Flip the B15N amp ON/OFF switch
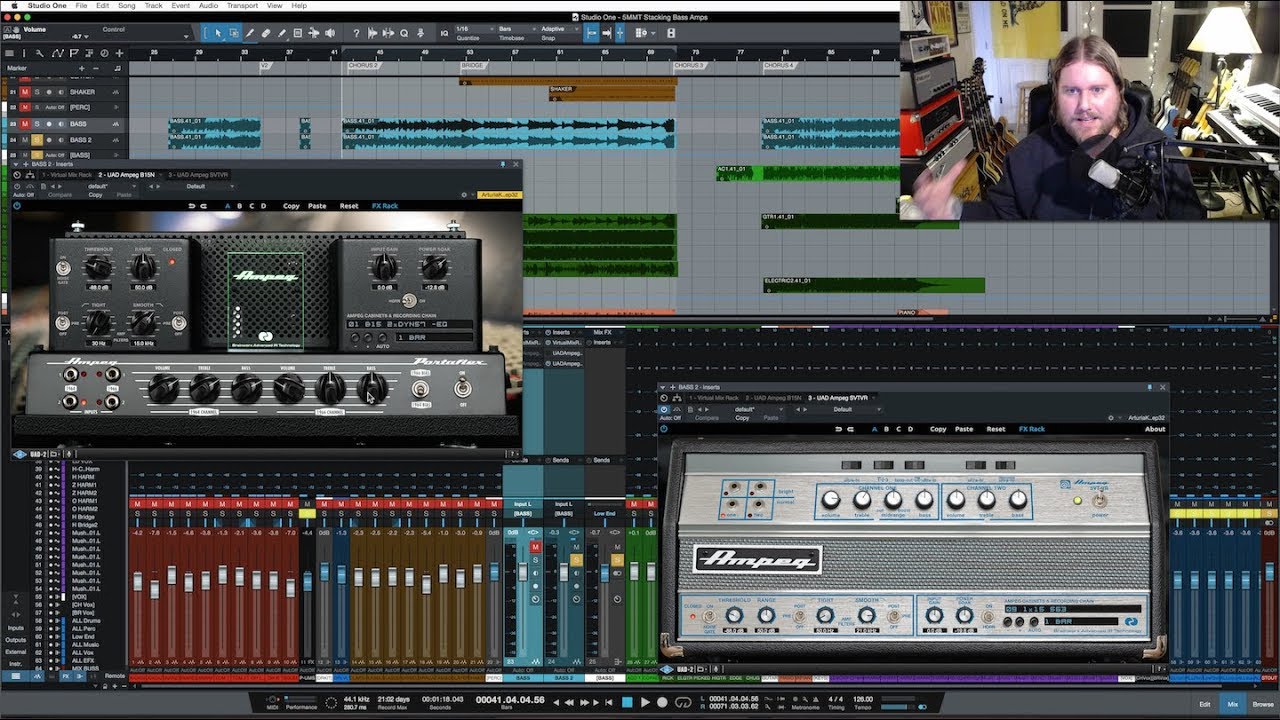 pyautogui.click(x=463, y=388)
